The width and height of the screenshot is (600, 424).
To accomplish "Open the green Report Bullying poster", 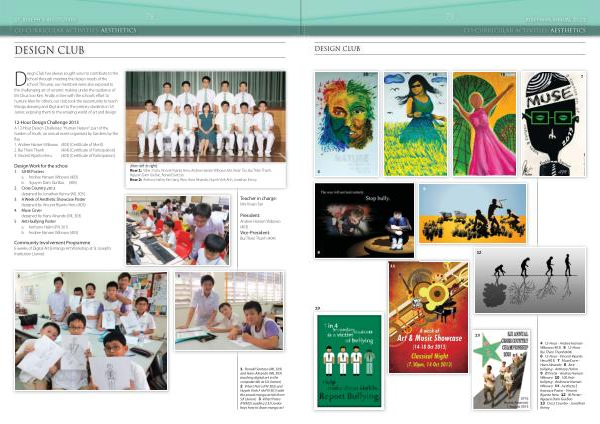I will 349,361.
